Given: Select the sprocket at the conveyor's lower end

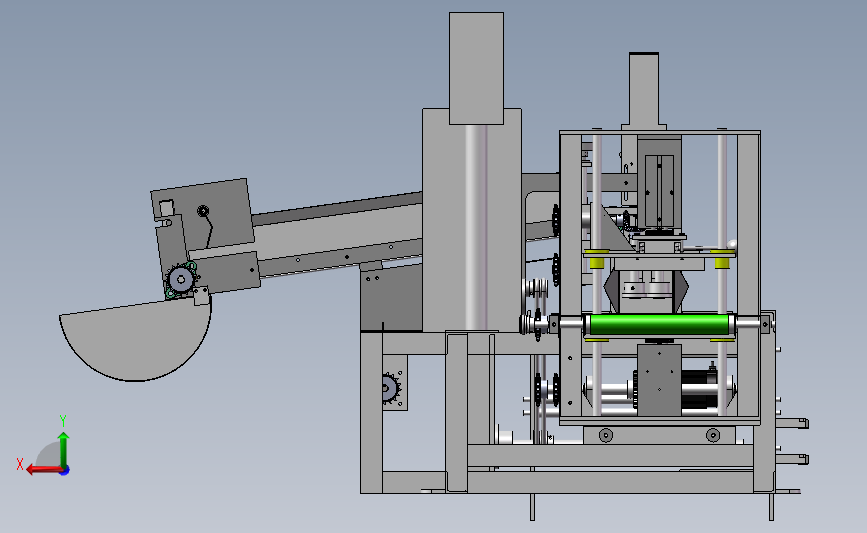Looking at the screenshot, I should pos(180,280).
